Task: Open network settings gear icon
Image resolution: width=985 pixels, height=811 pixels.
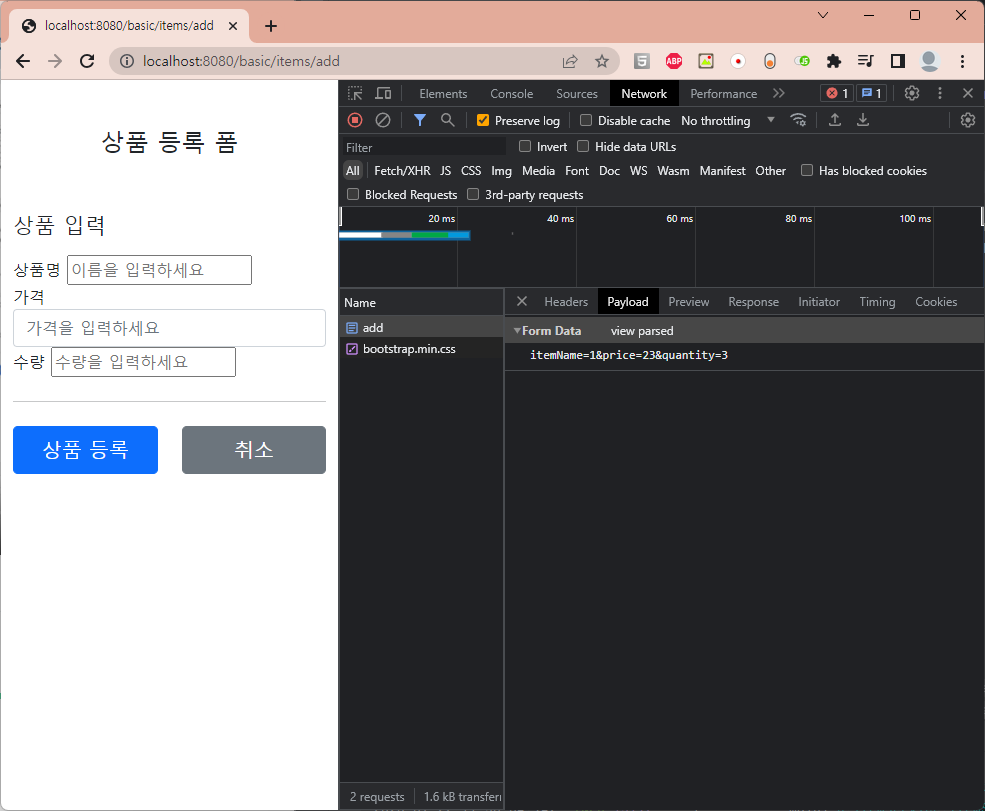Action: tap(968, 120)
